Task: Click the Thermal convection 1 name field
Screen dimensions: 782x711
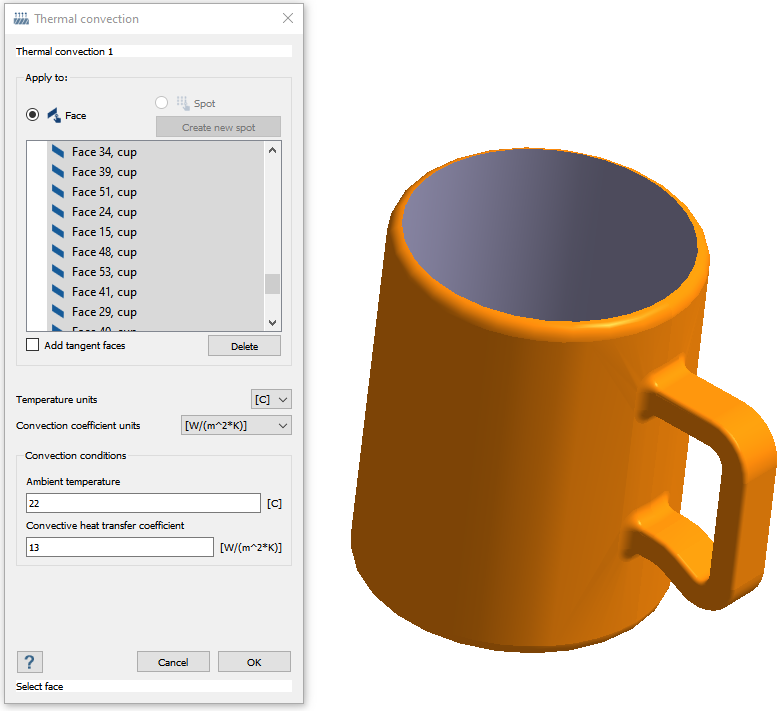Action: pyautogui.click(x=154, y=51)
